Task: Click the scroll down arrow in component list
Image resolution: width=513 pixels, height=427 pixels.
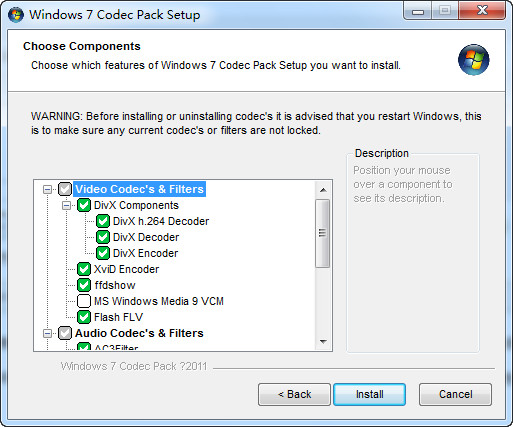Action: click(323, 342)
